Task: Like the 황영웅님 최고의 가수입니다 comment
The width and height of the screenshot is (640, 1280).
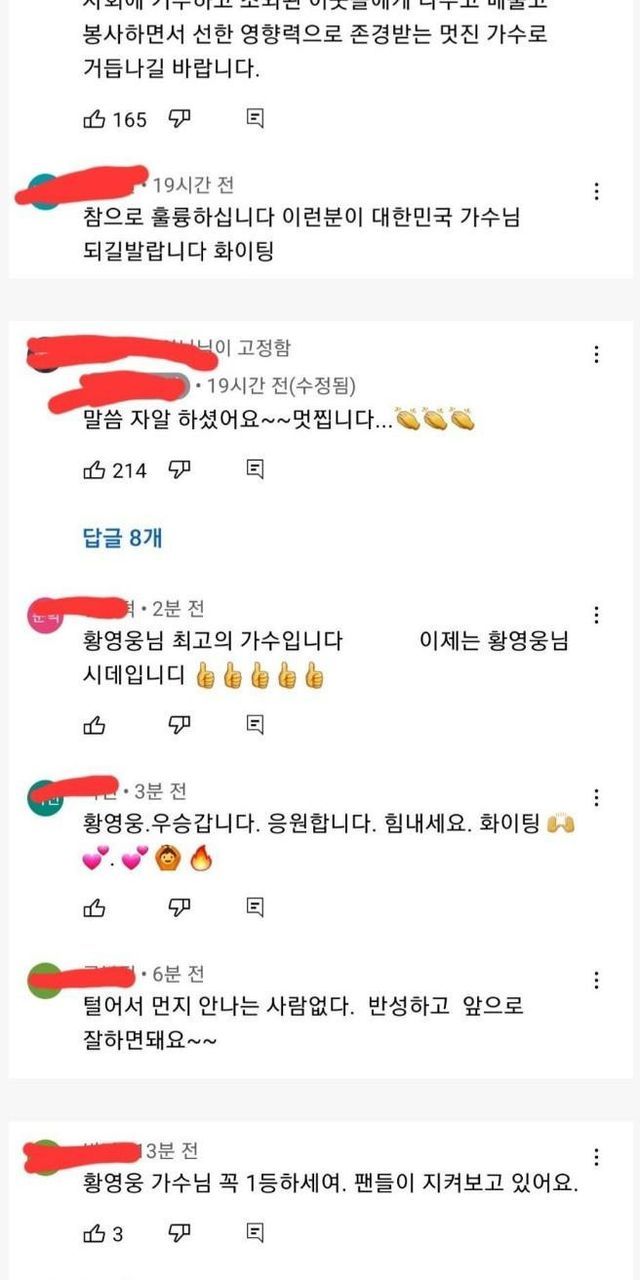Action: pos(95,724)
